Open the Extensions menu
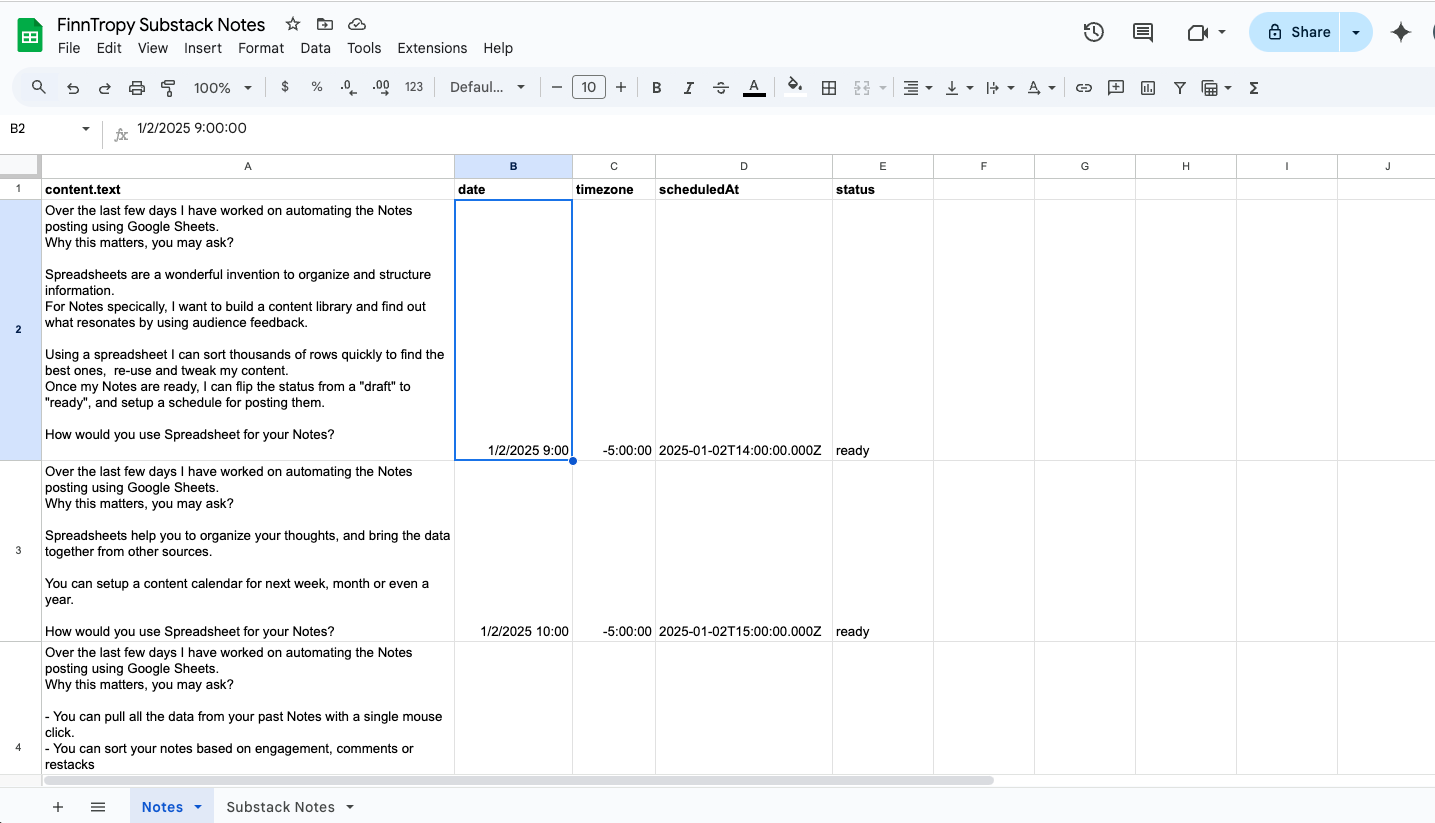Screen dimensions: 1435x823 [x=432, y=48]
